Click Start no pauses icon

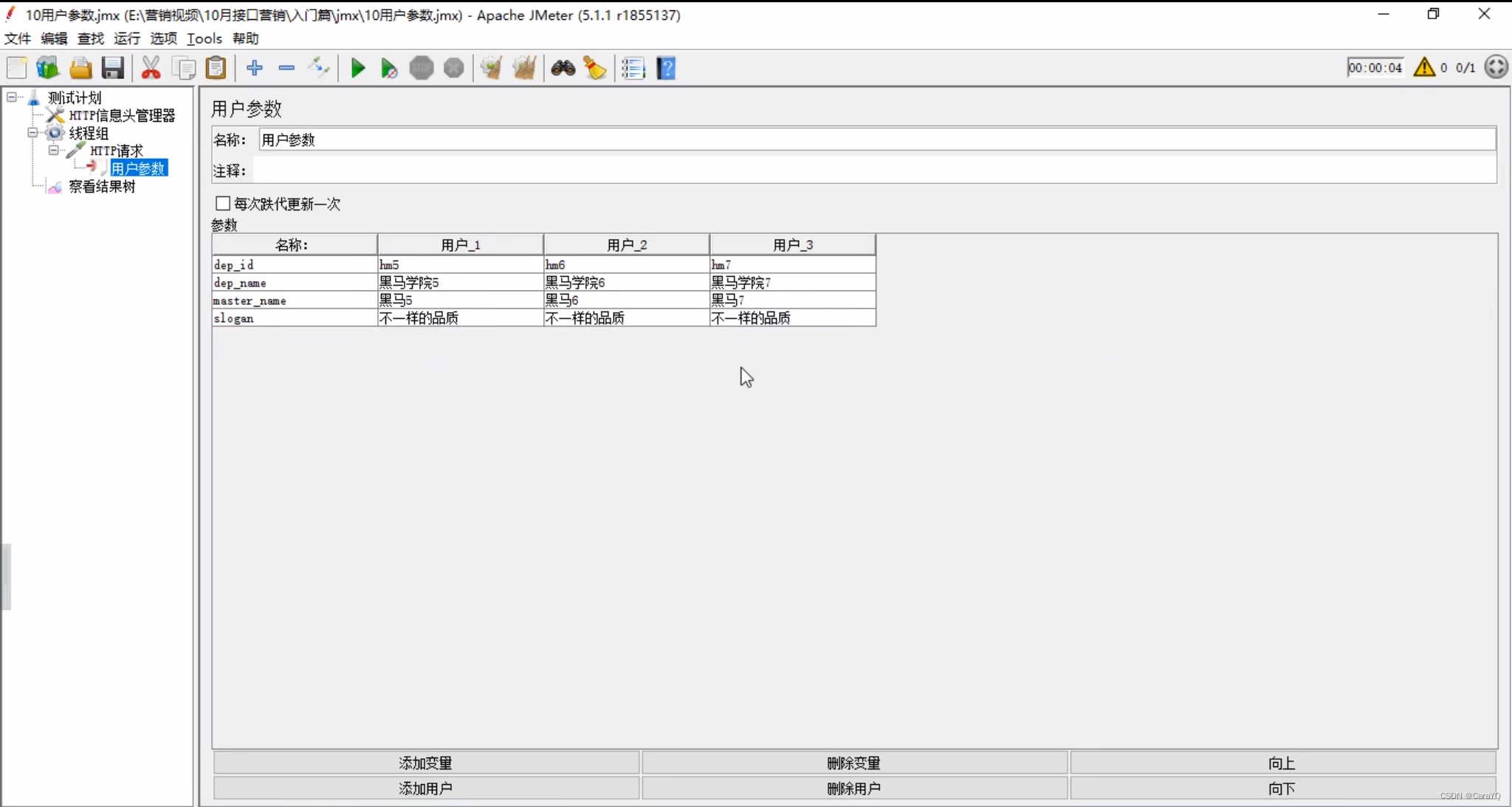(389, 68)
